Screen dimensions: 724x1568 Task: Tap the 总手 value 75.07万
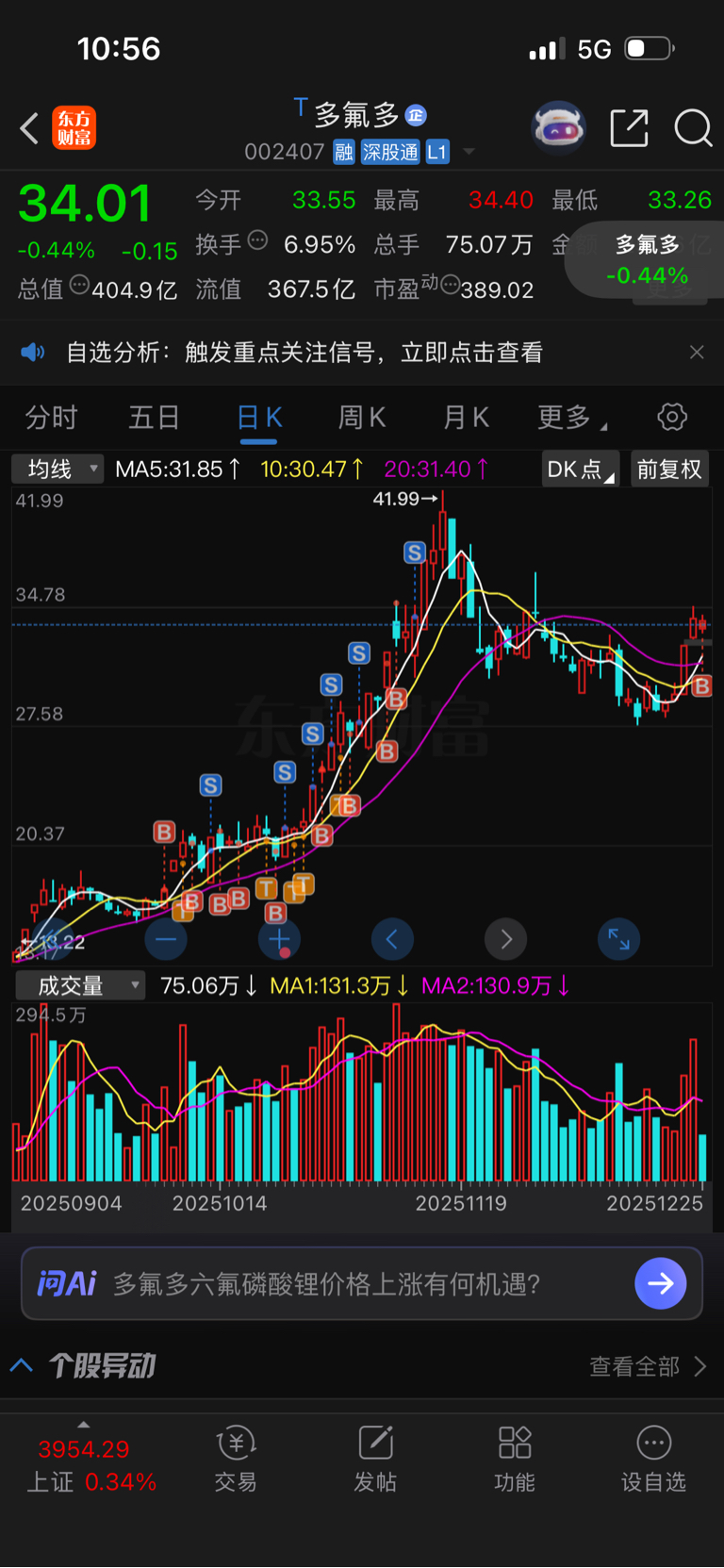[488, 245]
